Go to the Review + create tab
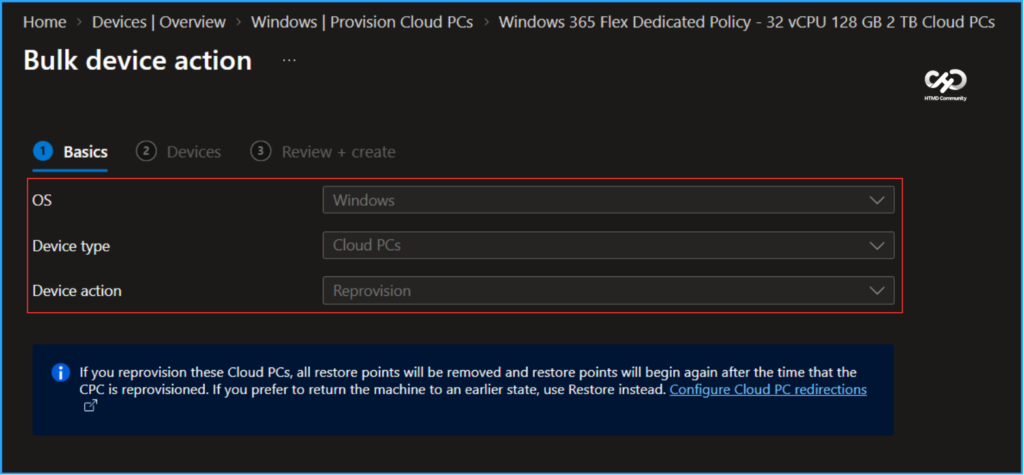 [x=323, y=152]
